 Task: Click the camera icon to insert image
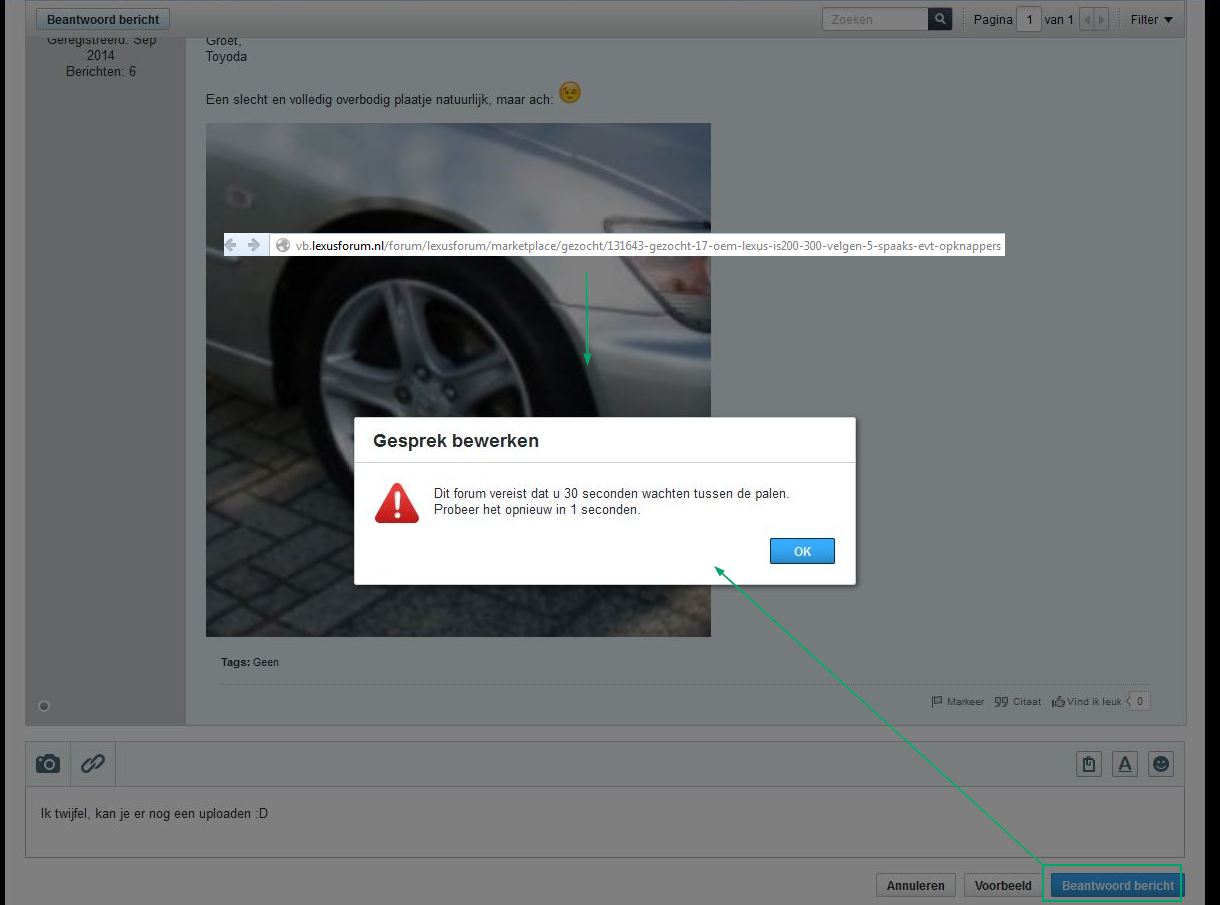pyautogui.click(x=48, y=764)
